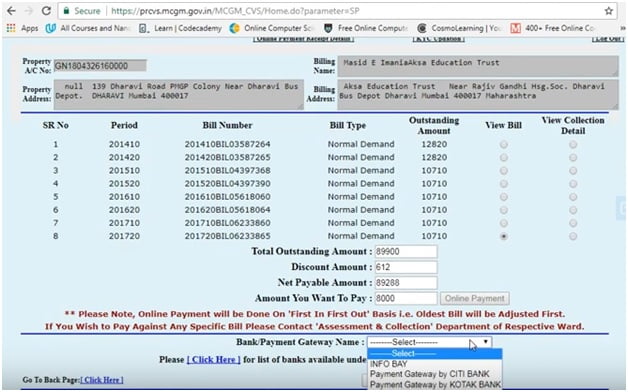Click bill number 201720BIL06233865

227,236
